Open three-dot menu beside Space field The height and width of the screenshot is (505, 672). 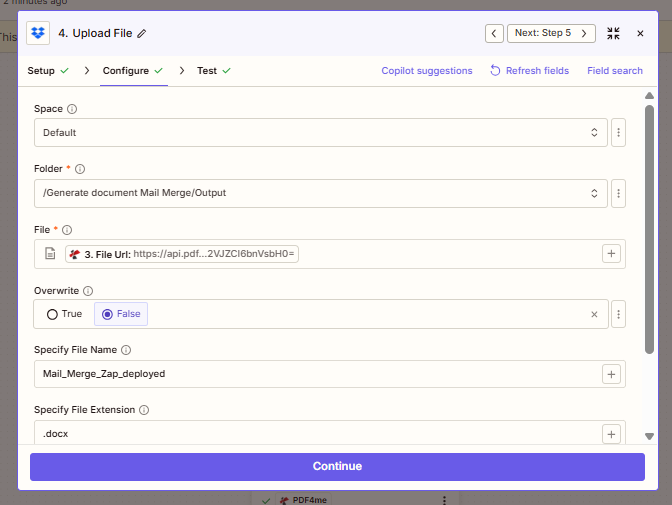pos(618,132)
